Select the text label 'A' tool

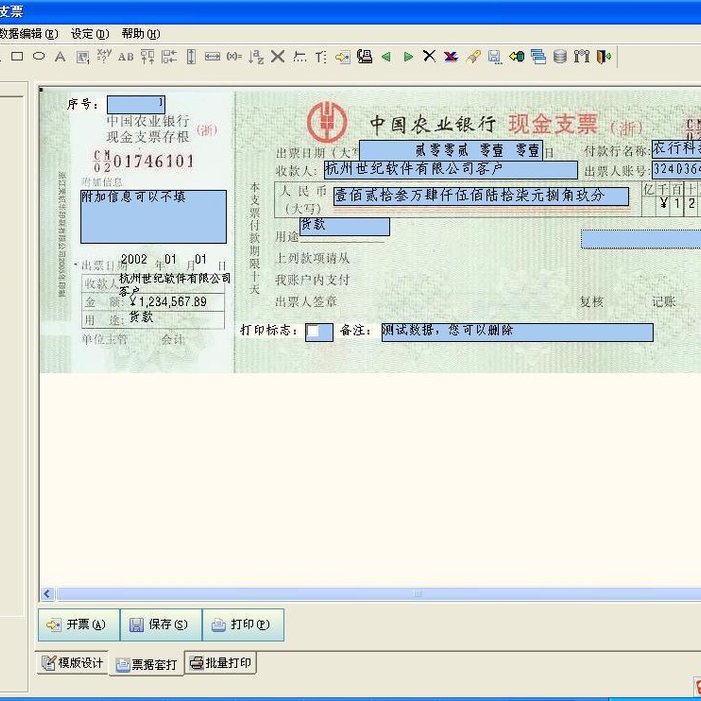click(60, 56)
